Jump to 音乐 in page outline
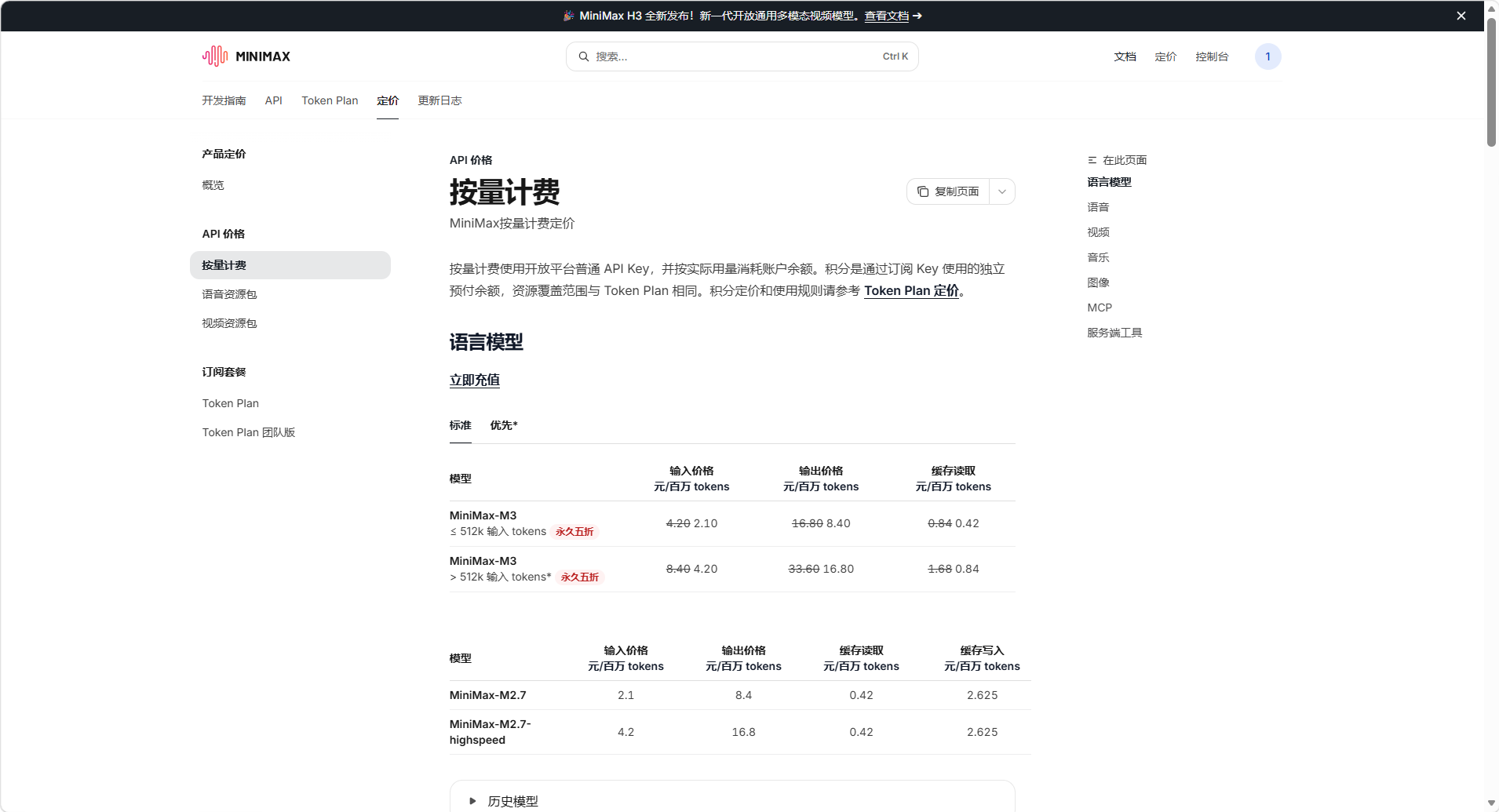 1098,257
